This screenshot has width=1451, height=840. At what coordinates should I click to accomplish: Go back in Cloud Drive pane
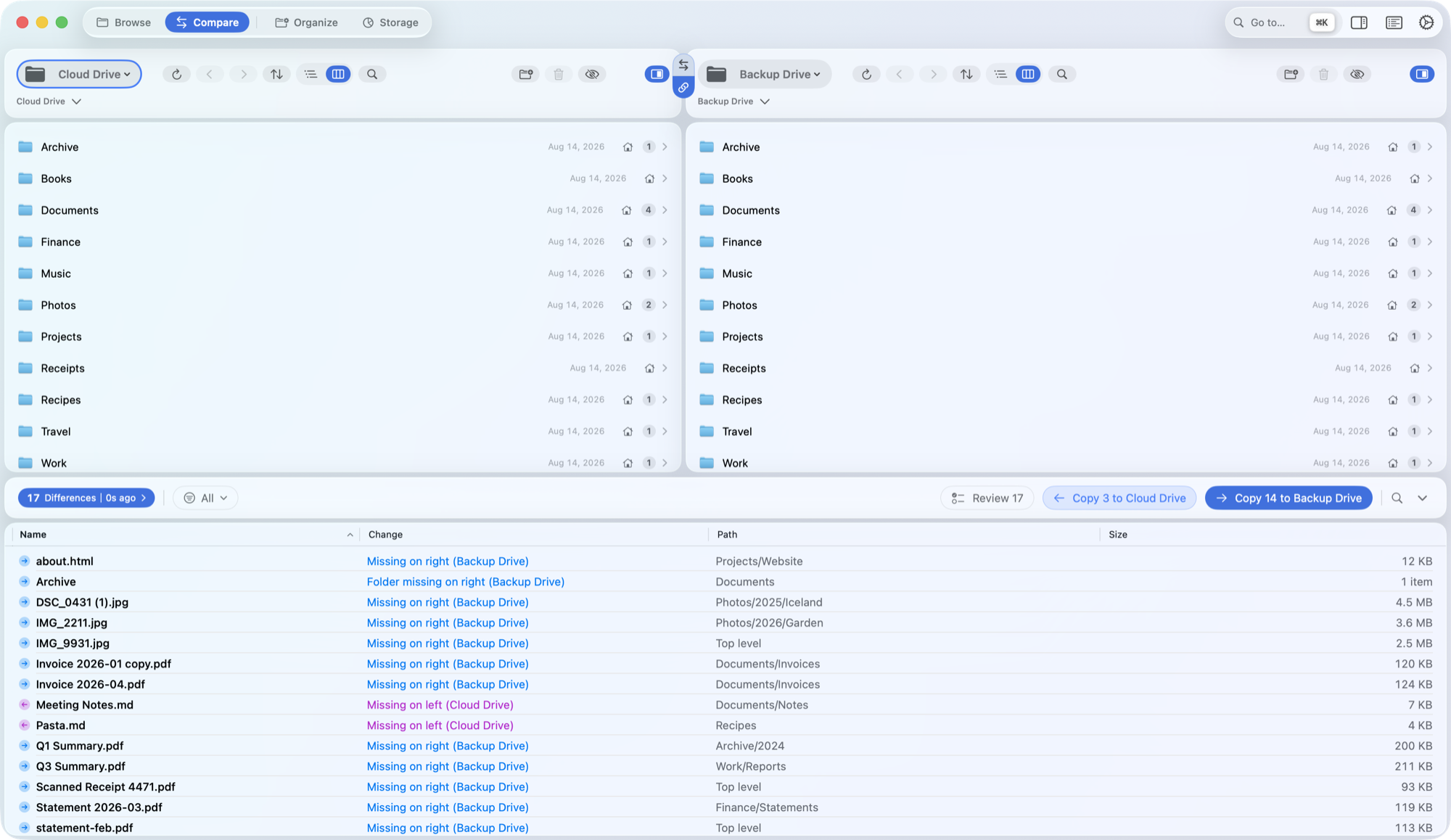[x=210, y=74]
